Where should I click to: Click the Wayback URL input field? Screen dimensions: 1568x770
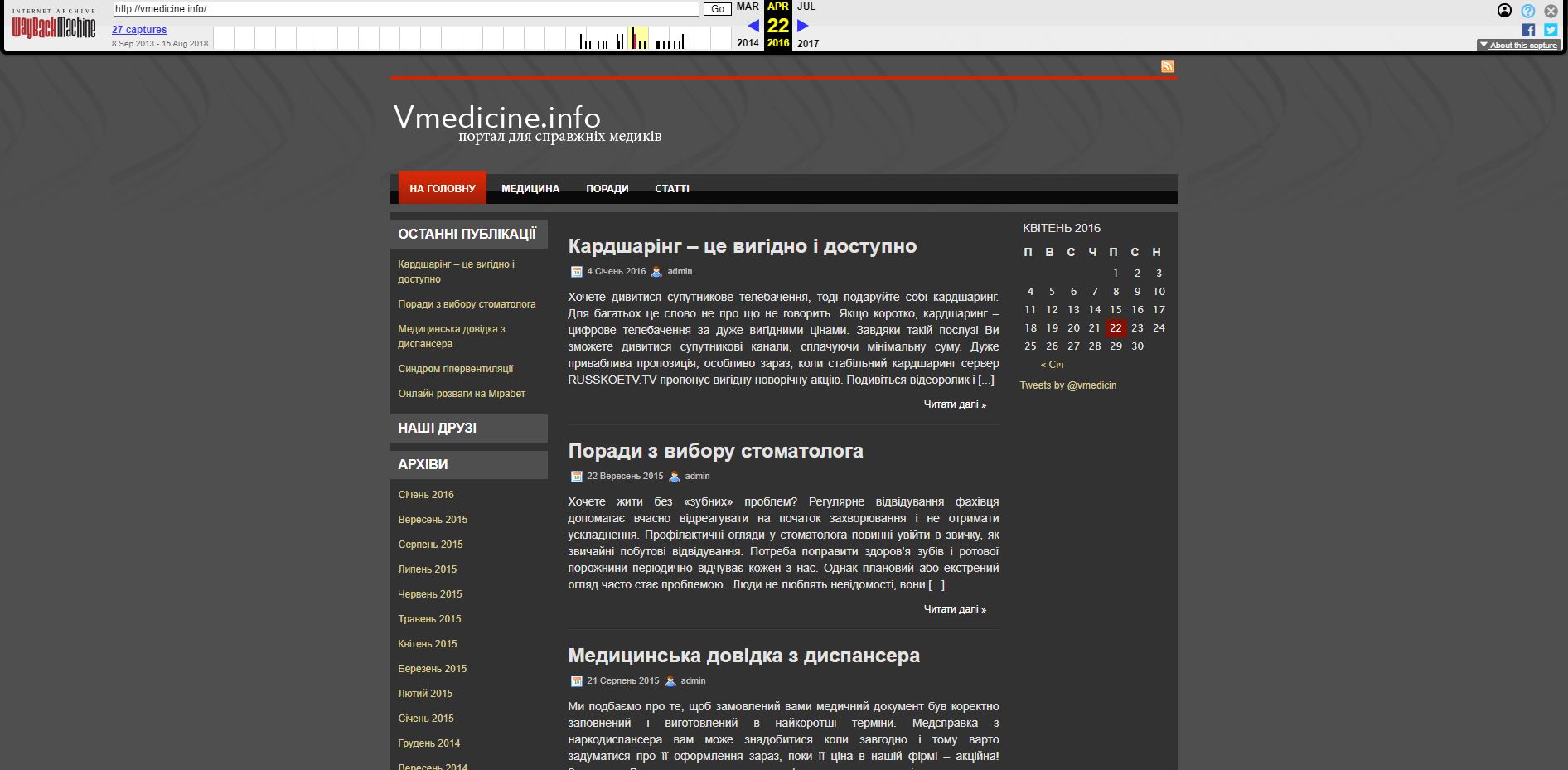(x=406, y=9)
